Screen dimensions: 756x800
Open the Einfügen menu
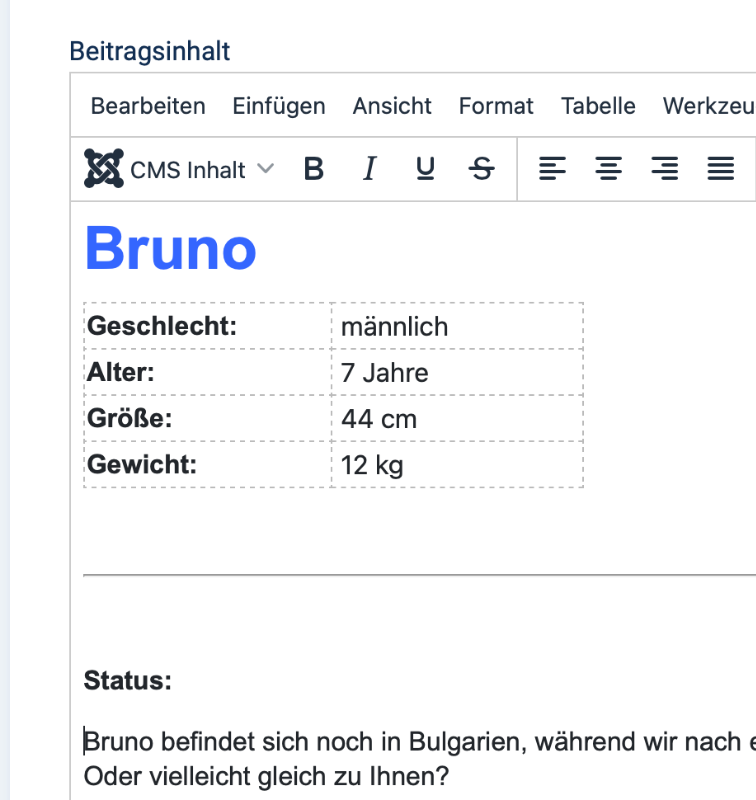[279, 106]
